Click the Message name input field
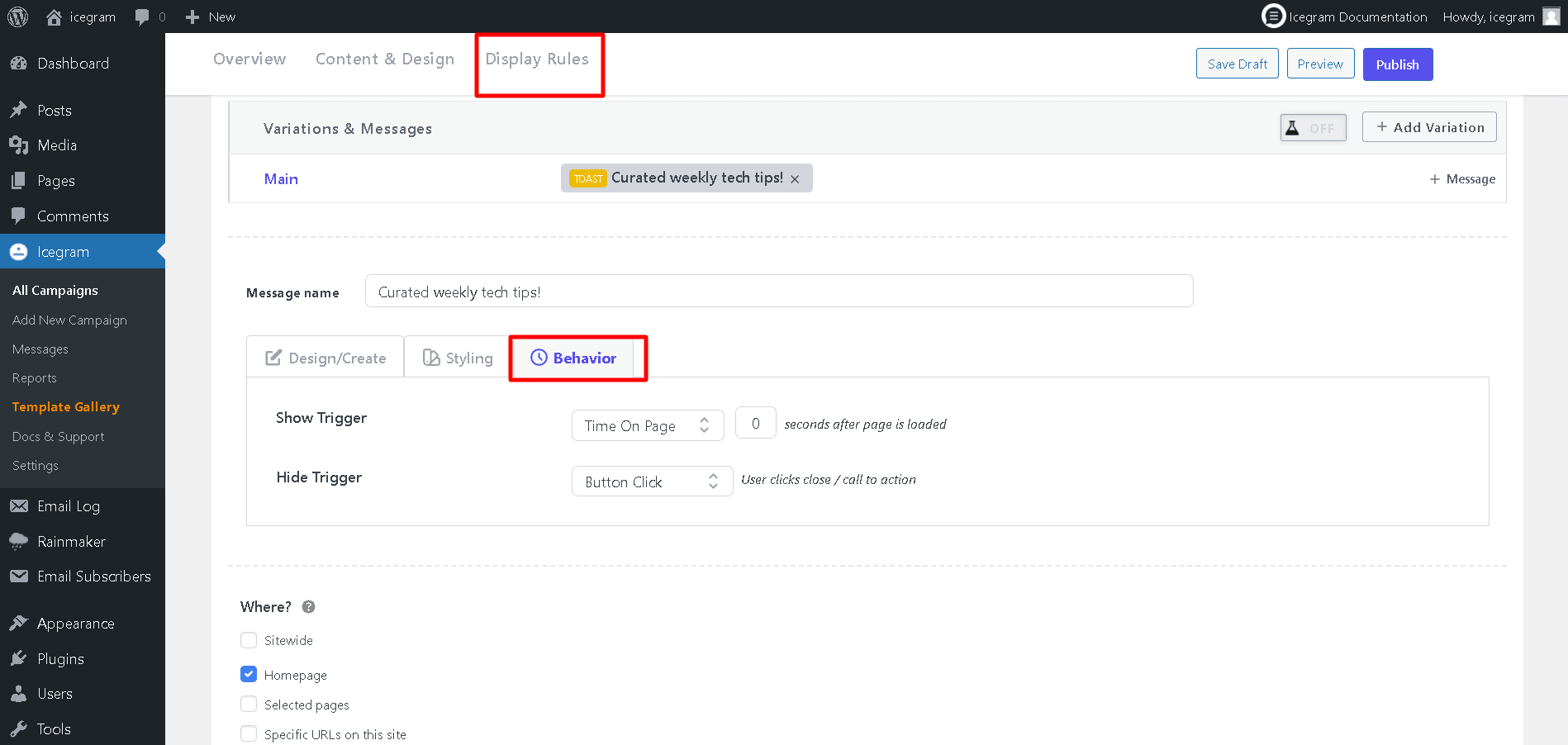This screenshot has width=1568, height=745. tap(779, 292)
